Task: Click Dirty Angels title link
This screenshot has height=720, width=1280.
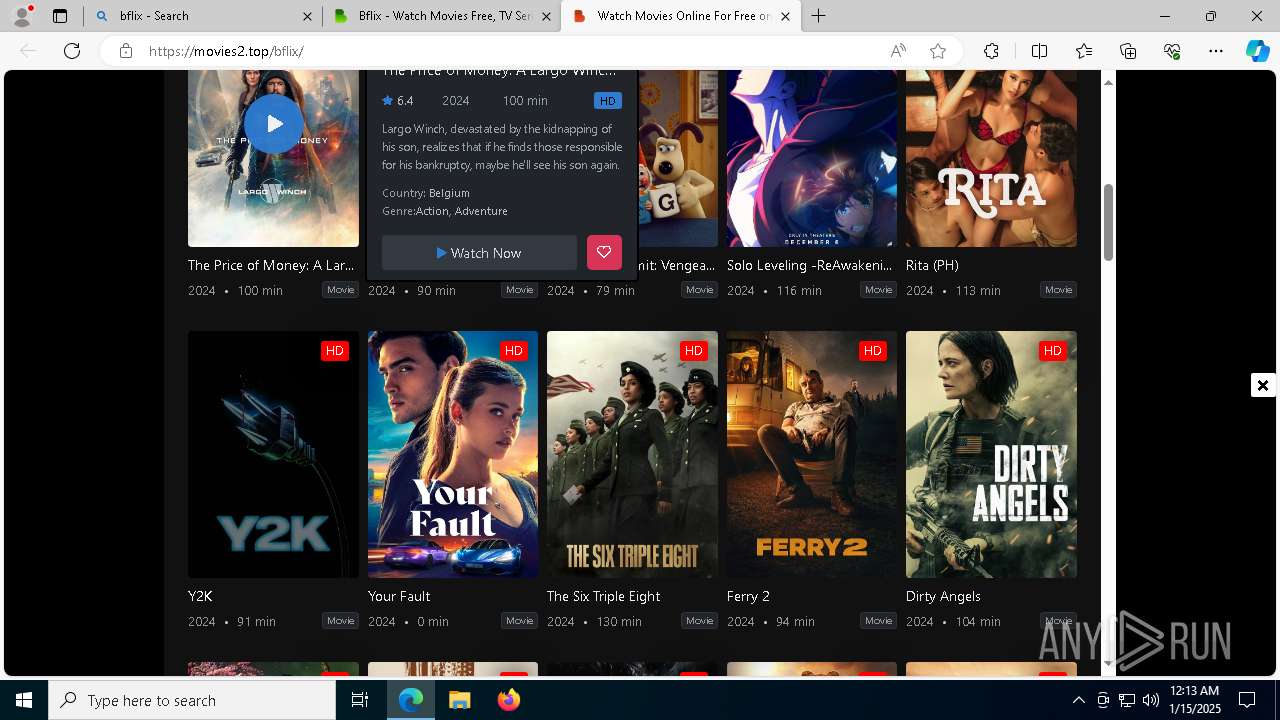Action: pos(943,596)
